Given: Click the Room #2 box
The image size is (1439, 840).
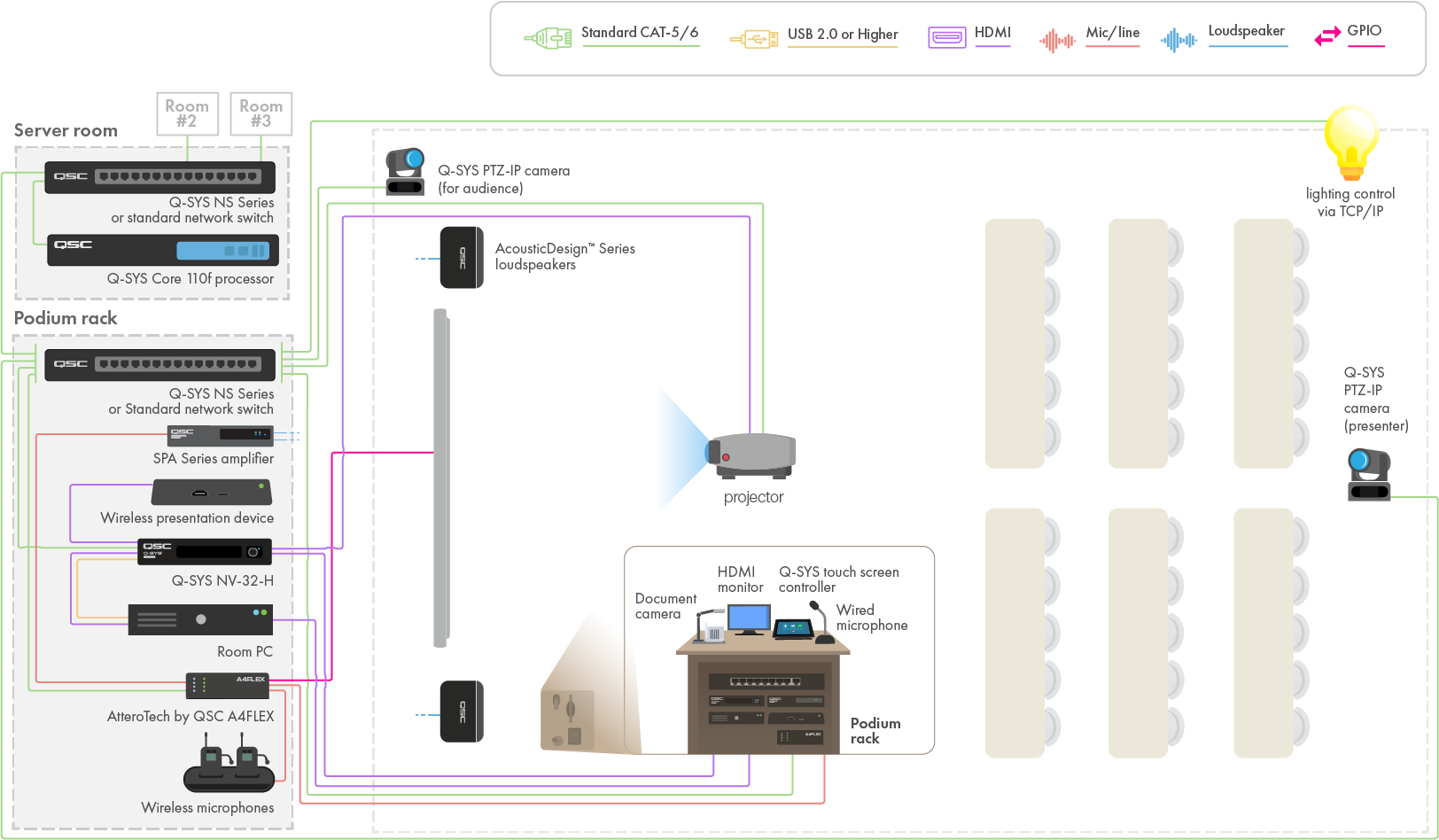Looking at the screenshot, I should pos(187,113).
